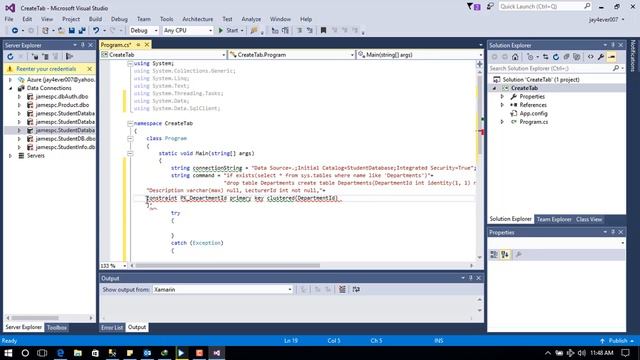
Task: Click Collapse All icon in Solution Explorer
Action: click(x=566, y=57)
